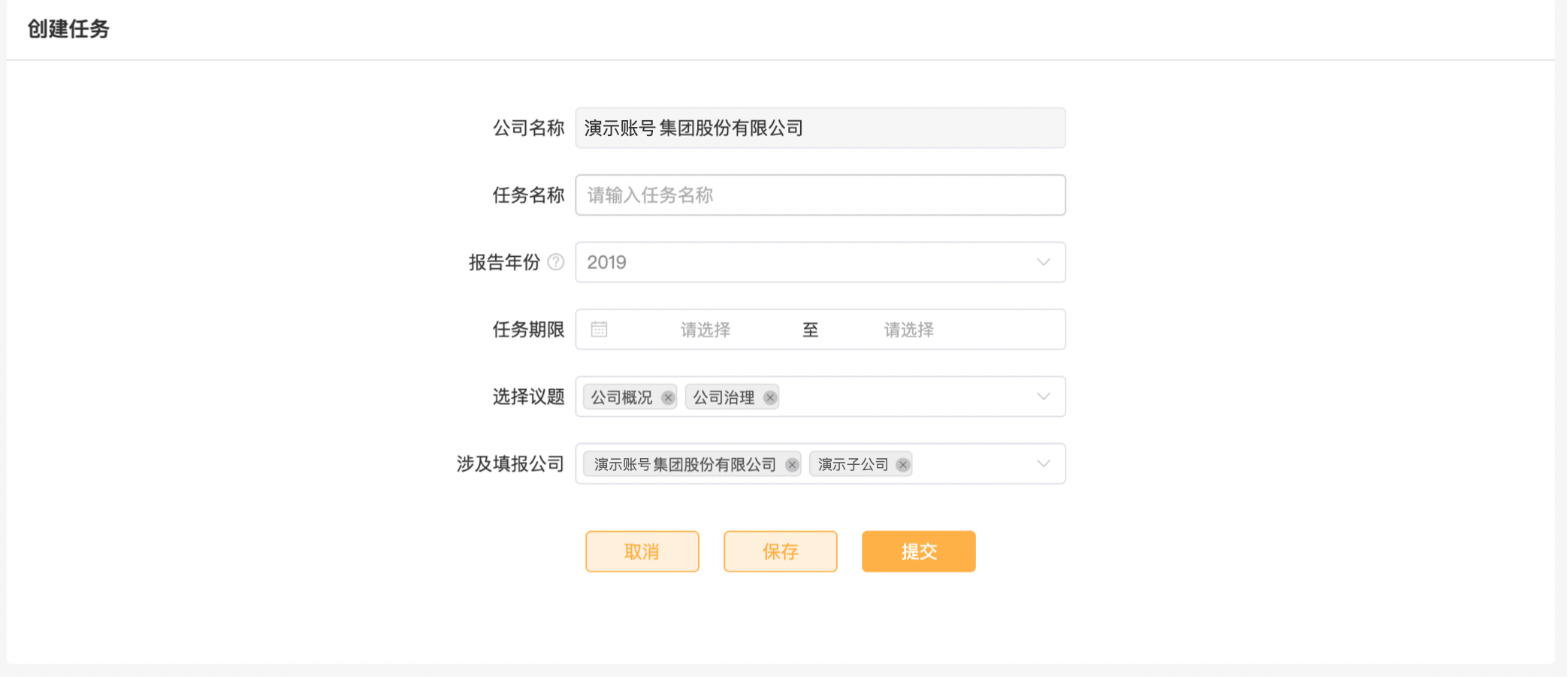Click the 公司概况 tag label

coord(621,397)
